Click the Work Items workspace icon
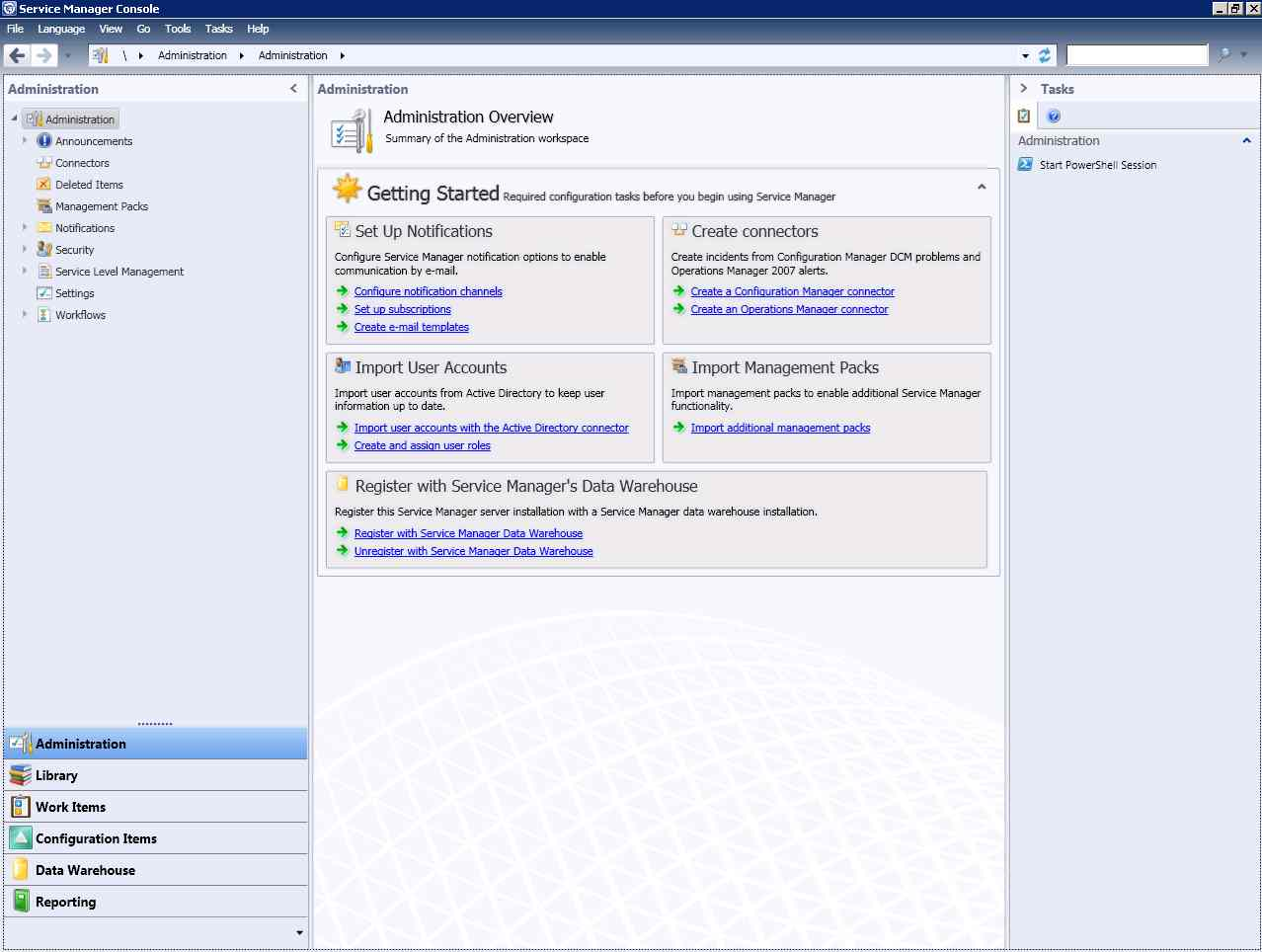The width and height of the screenshot is (1262, 952). (x=21, y=807)
